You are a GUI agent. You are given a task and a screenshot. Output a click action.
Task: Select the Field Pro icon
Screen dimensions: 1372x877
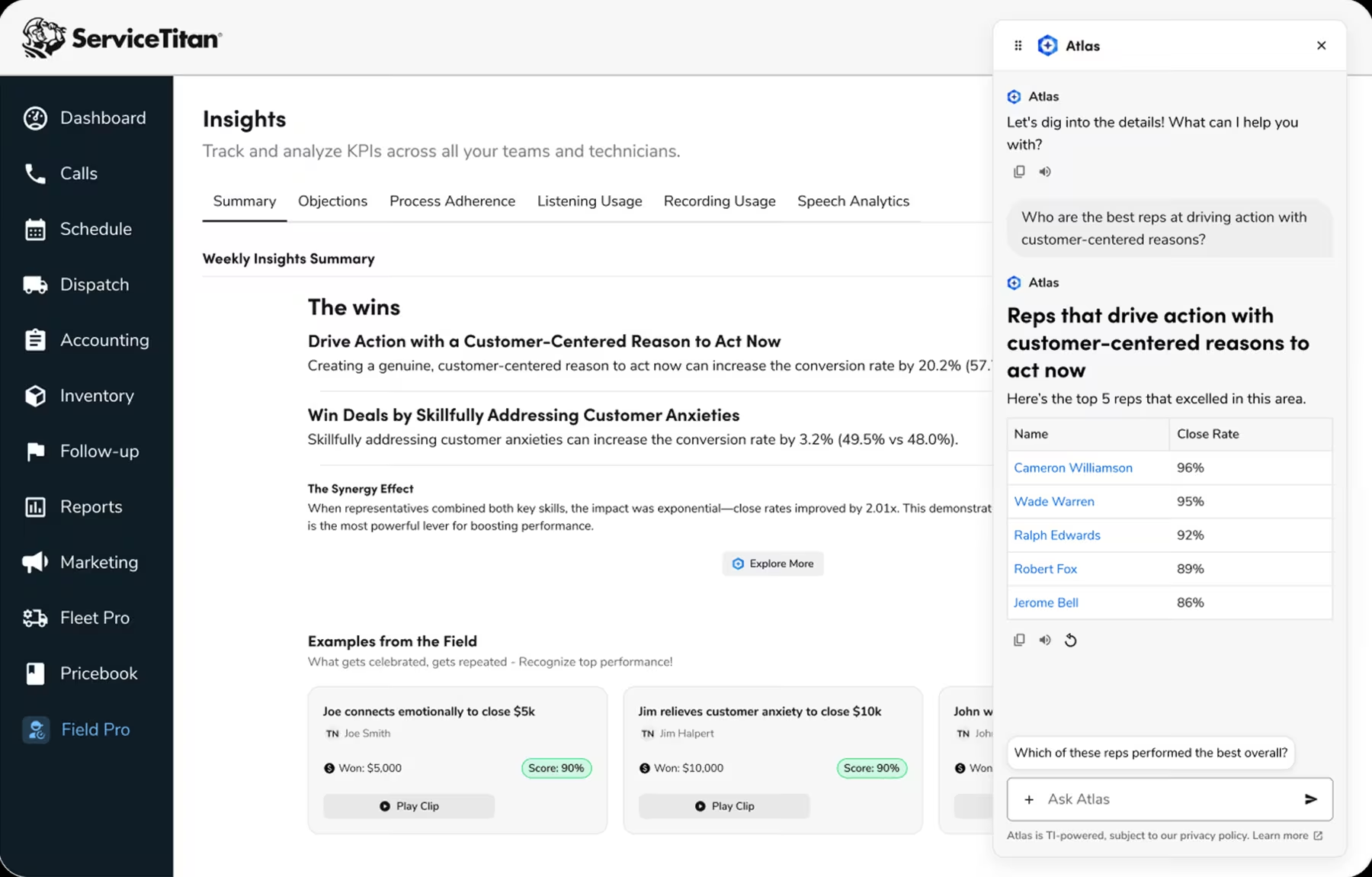[36, 730]
